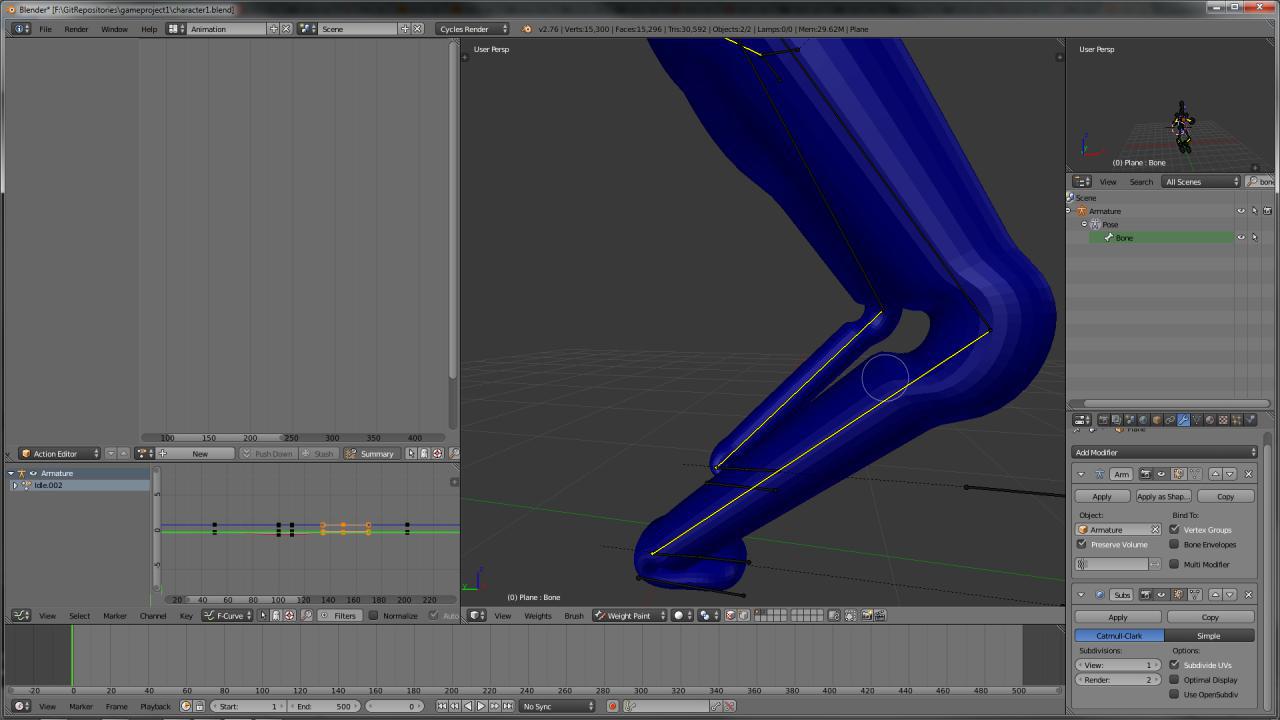Image resolution: width=1280 pixels, height=720 pixels.
Task: Open the No Sync playback dropdown
Action: pyautogui.click(x=558, y=706)
